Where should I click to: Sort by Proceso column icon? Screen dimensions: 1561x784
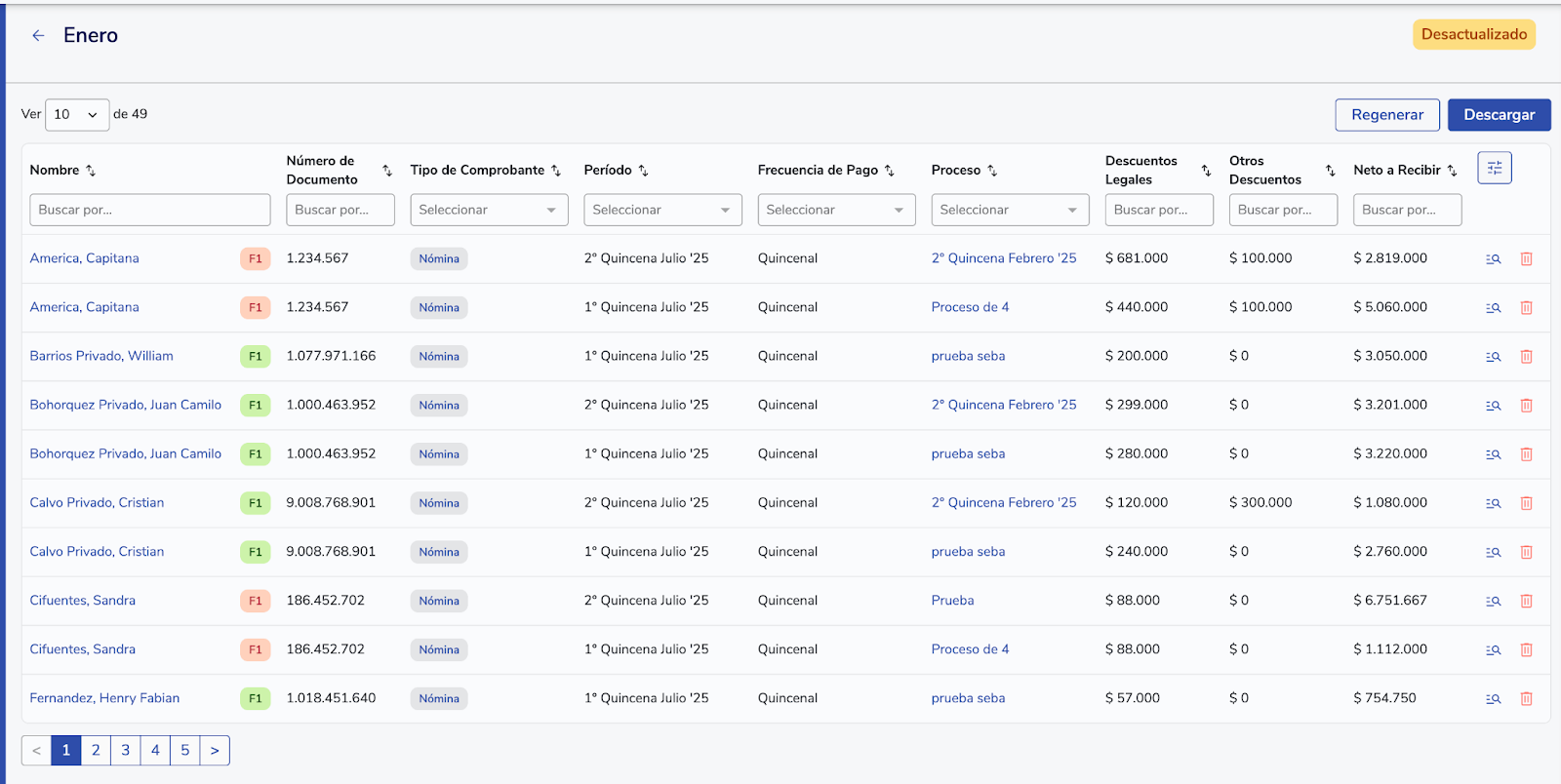click(992, 171)
